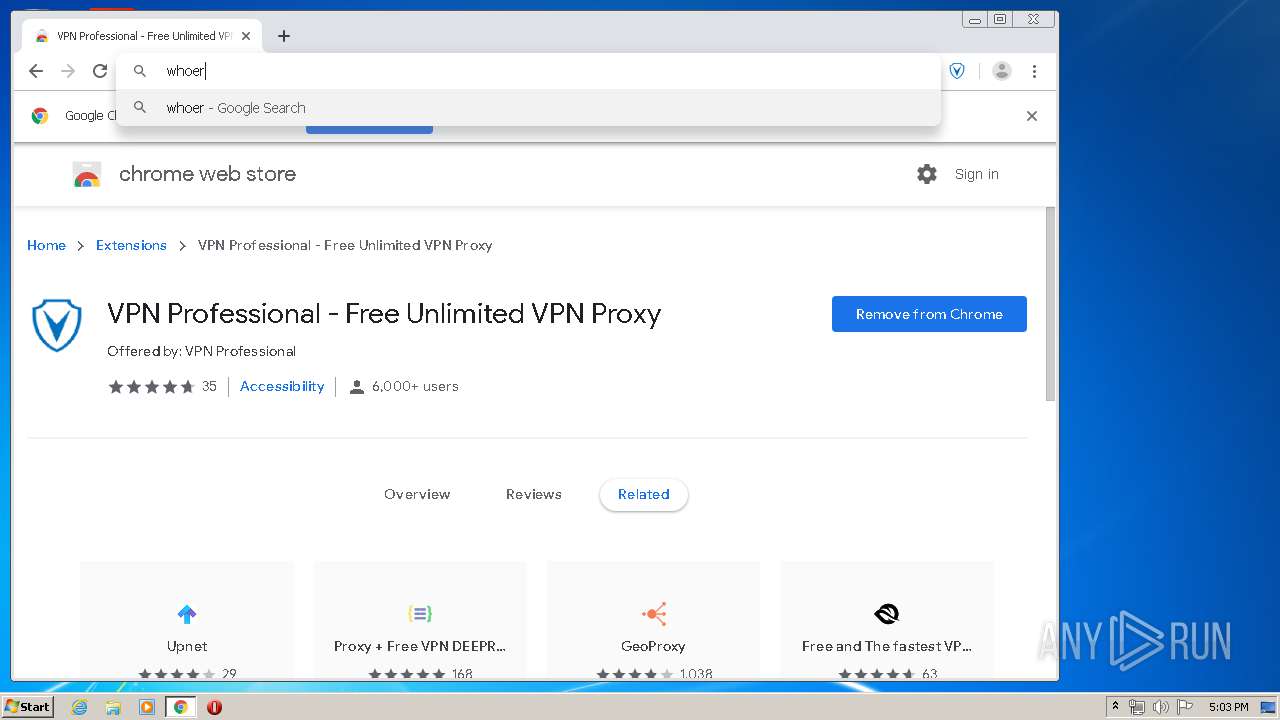Viewport: 1280px width, 720px height.
Task: Switch to the Reviews tab
Action: (x=533, y=494)
